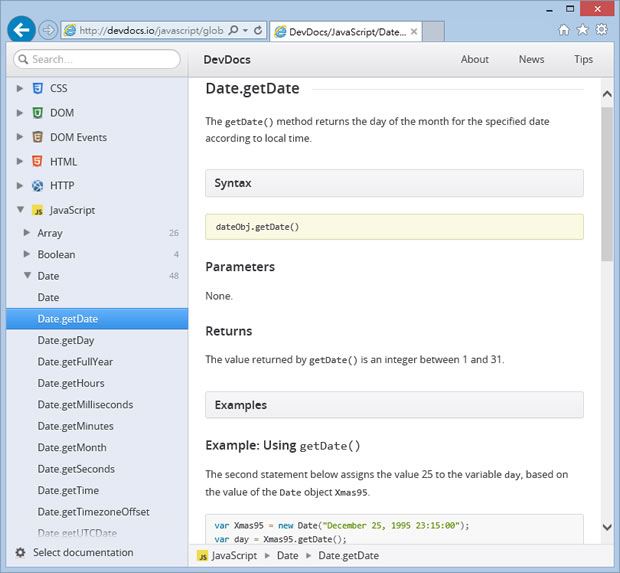This screenshot has height=573, width=620.
Task: Click the content scrollbar down arrow
Action: click(607, 527)
